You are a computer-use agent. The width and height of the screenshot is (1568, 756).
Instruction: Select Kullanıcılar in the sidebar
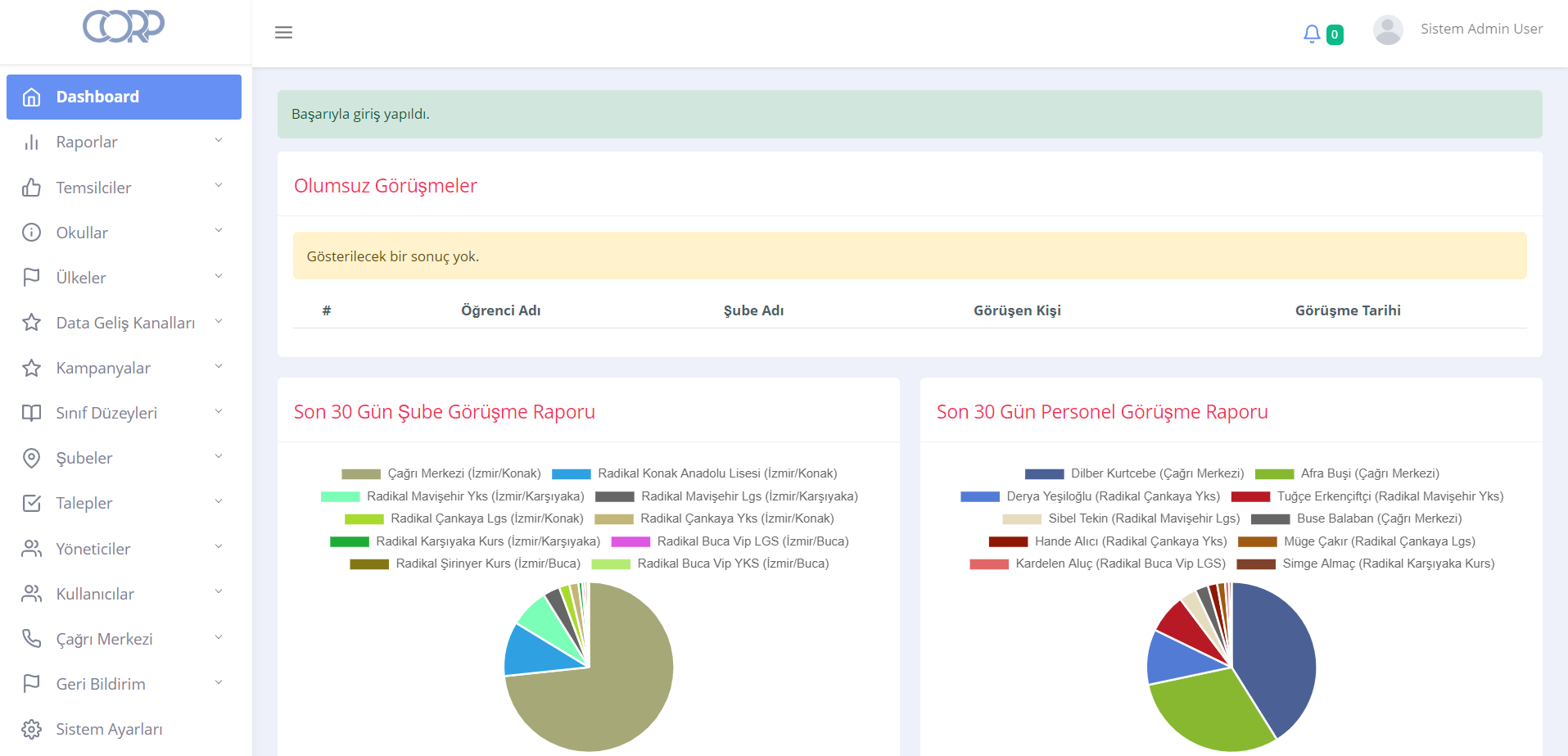coord(95,594)
